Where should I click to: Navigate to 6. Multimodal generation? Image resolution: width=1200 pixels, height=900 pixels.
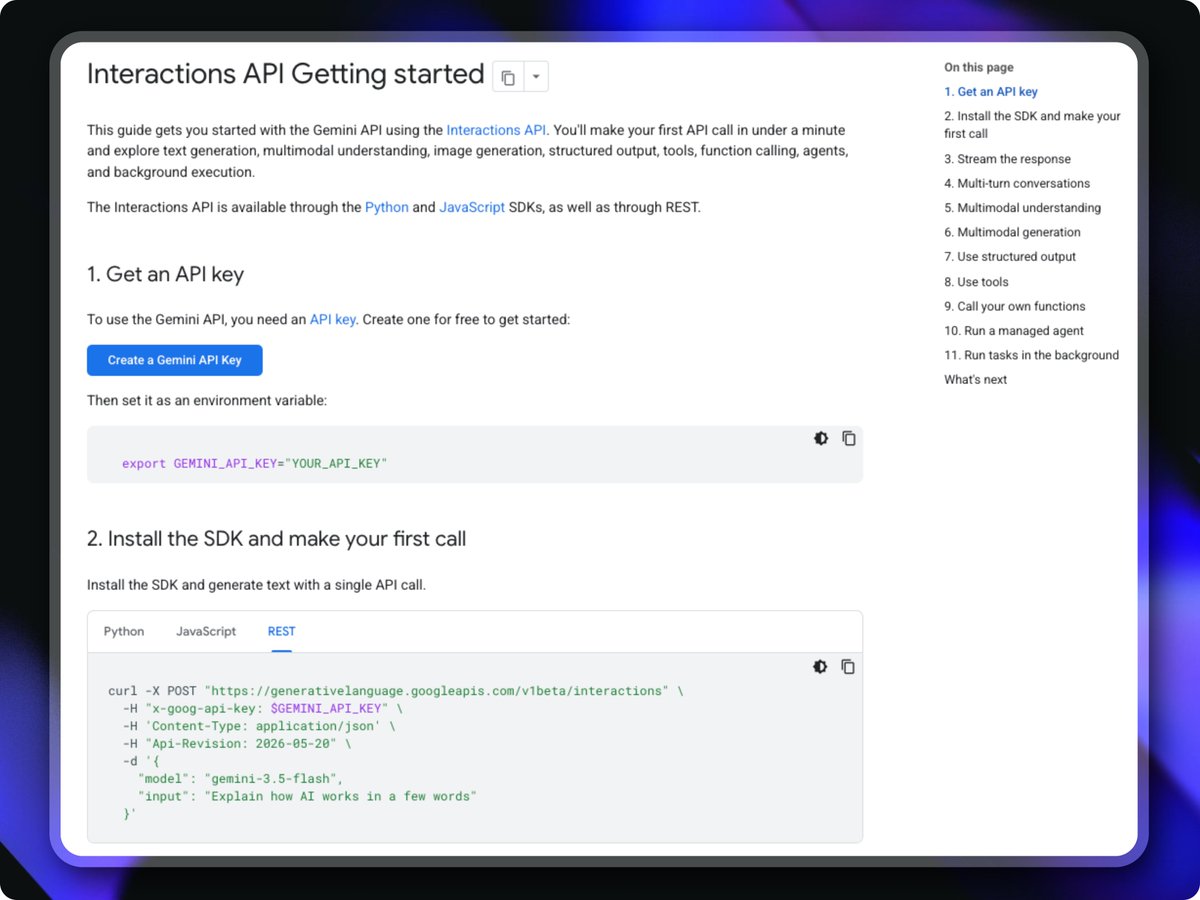tap(1012, 232)
